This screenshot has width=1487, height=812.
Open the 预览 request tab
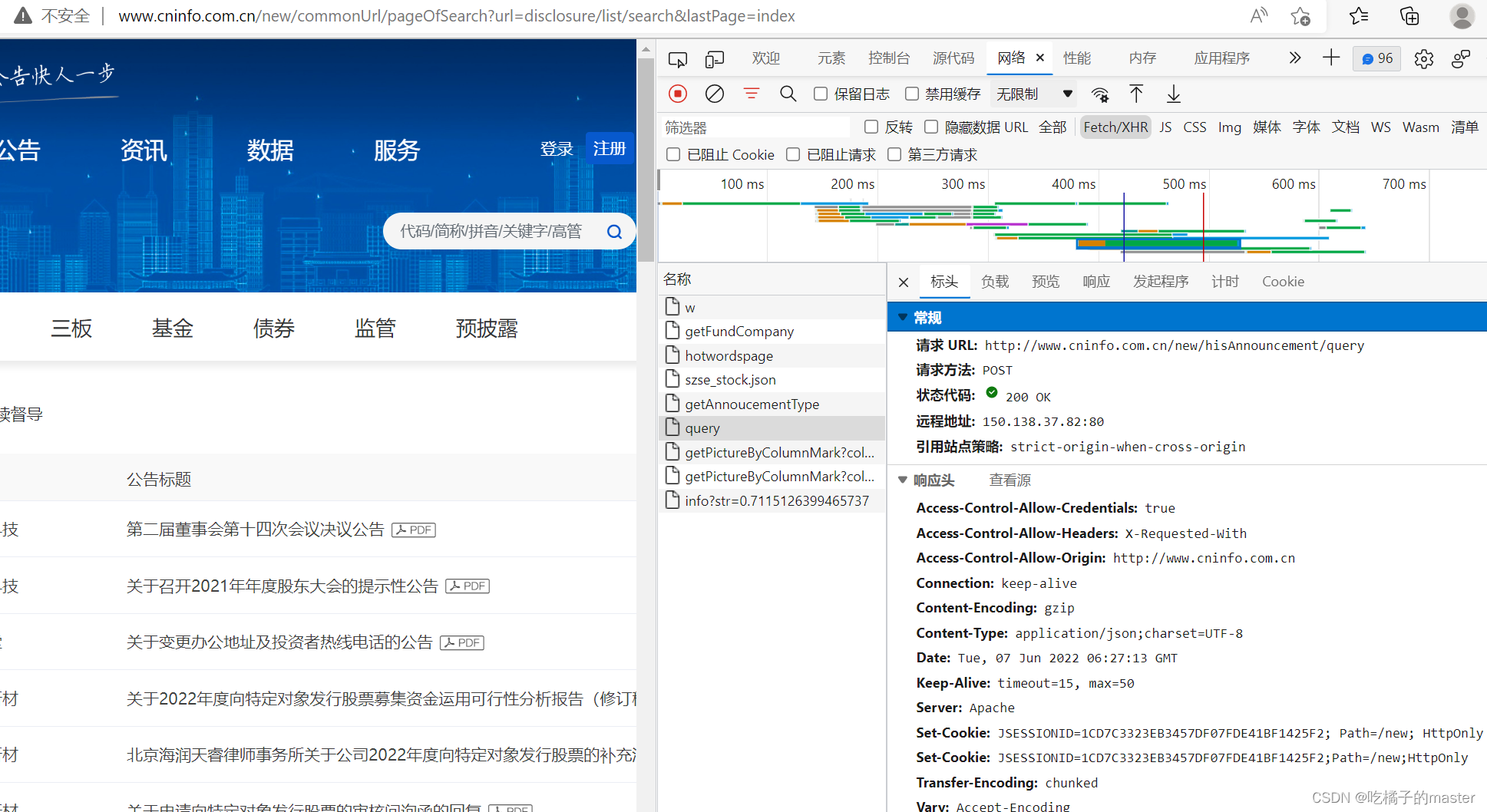[1046, 282]
